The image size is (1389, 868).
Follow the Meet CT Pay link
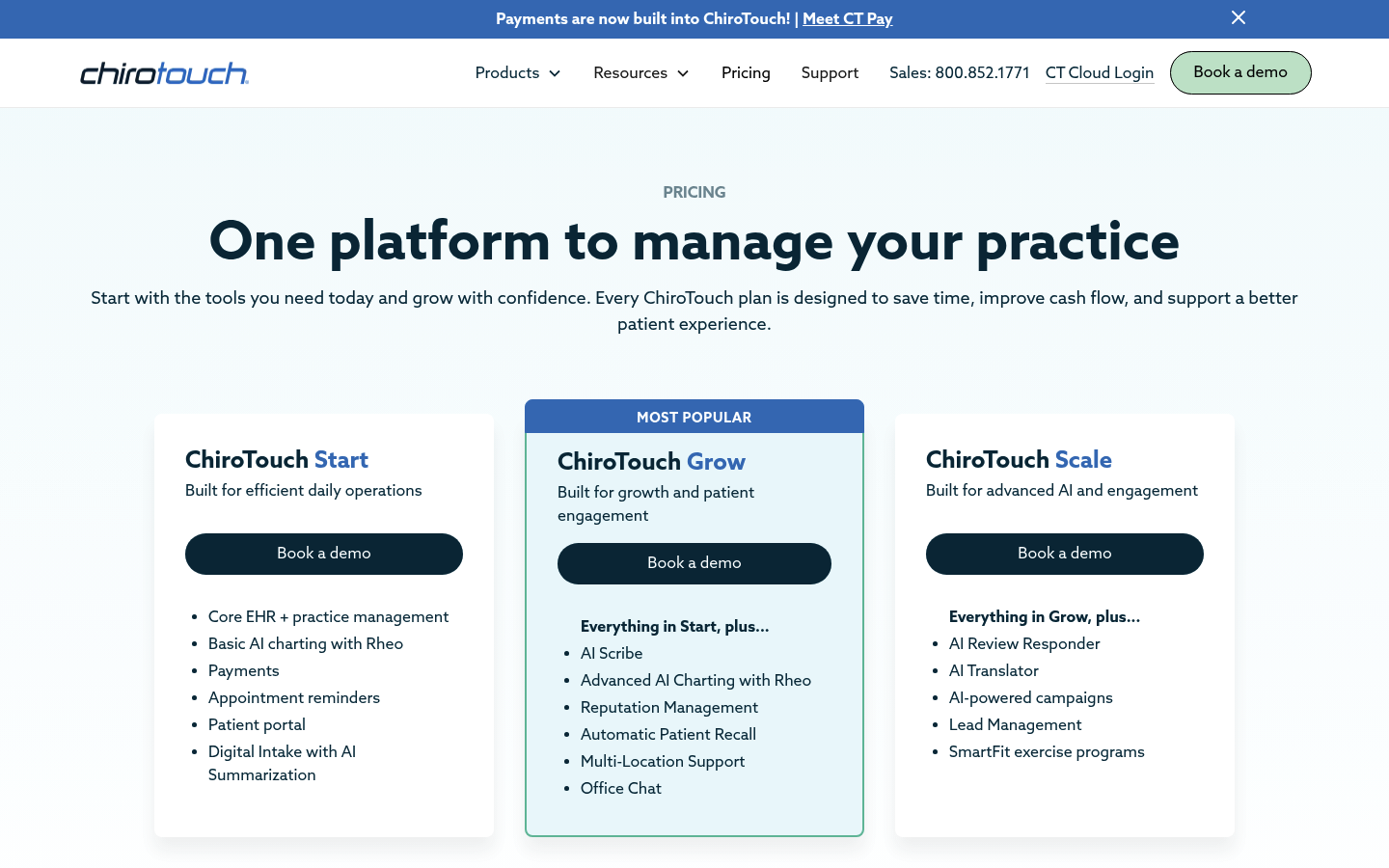(x=847, y=18)
